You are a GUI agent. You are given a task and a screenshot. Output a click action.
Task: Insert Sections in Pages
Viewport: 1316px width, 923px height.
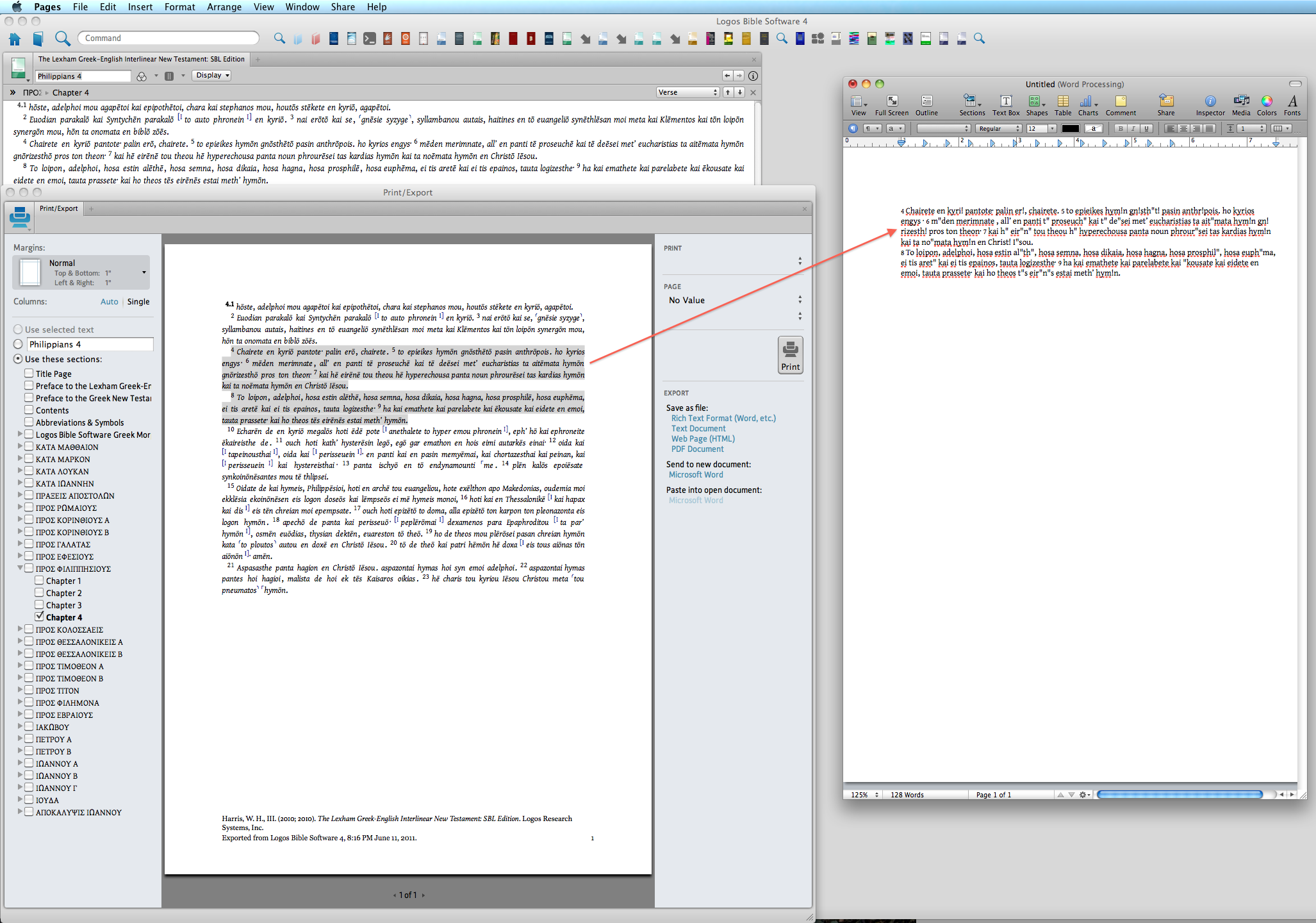pos(972,106)
